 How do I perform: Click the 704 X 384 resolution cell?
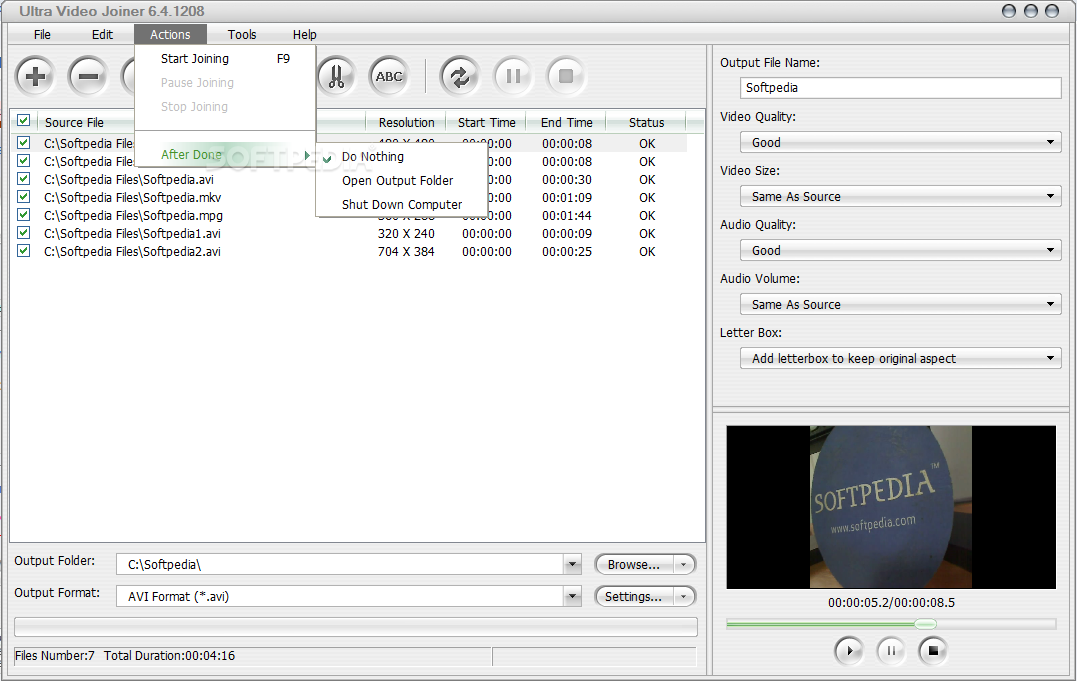pos(406,252)
